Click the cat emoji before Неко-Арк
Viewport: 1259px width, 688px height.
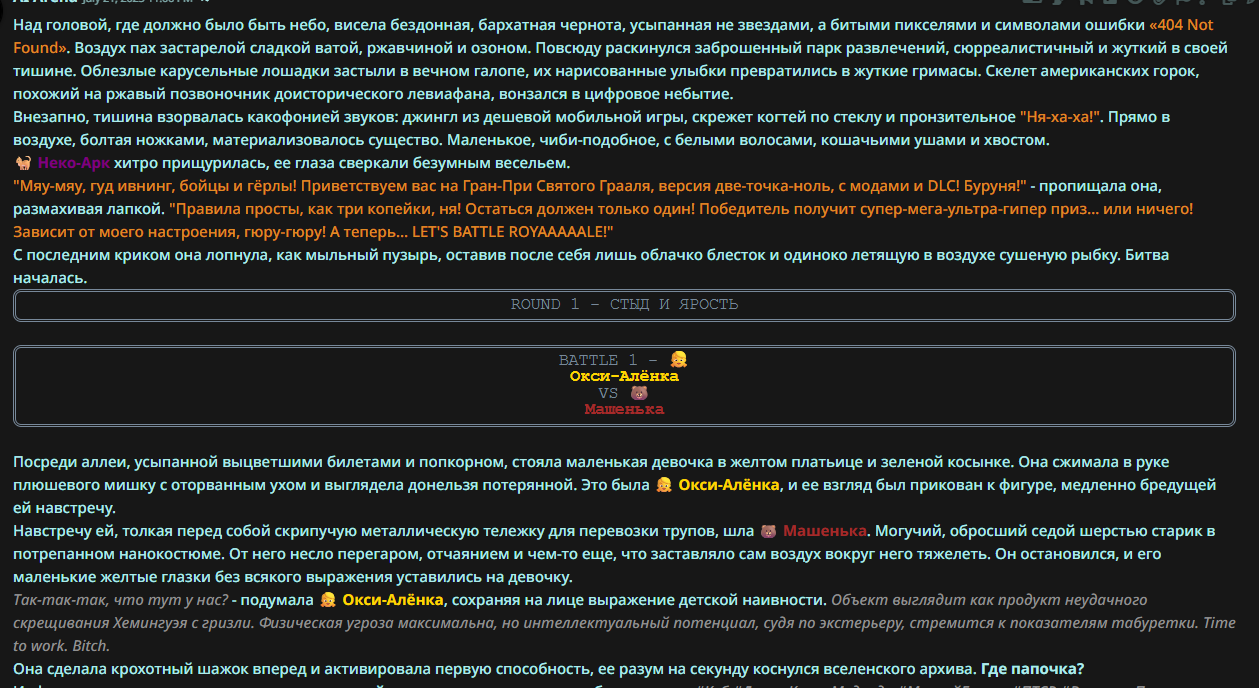coord(24,163)
